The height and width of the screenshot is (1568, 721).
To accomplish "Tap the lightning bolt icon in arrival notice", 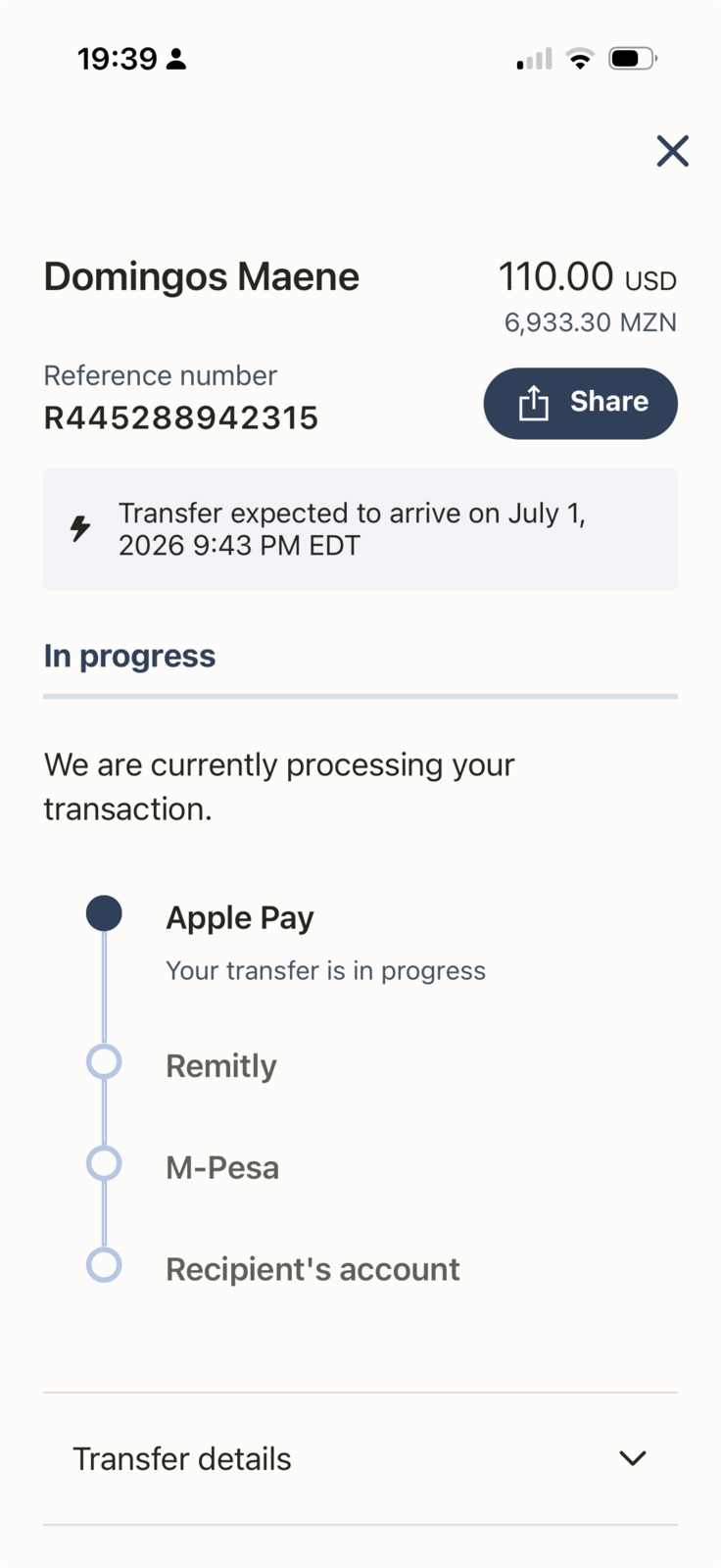I will 80,528.
